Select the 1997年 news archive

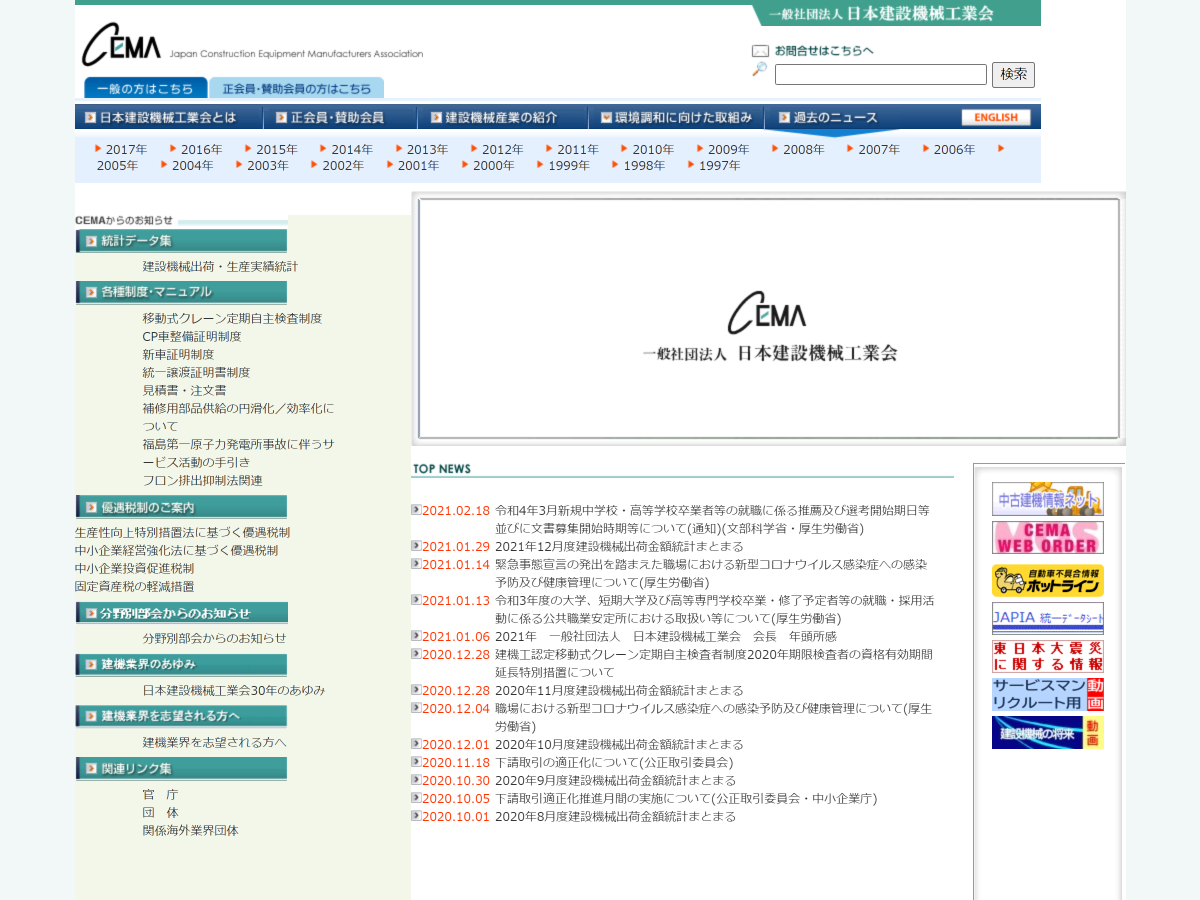720,166
